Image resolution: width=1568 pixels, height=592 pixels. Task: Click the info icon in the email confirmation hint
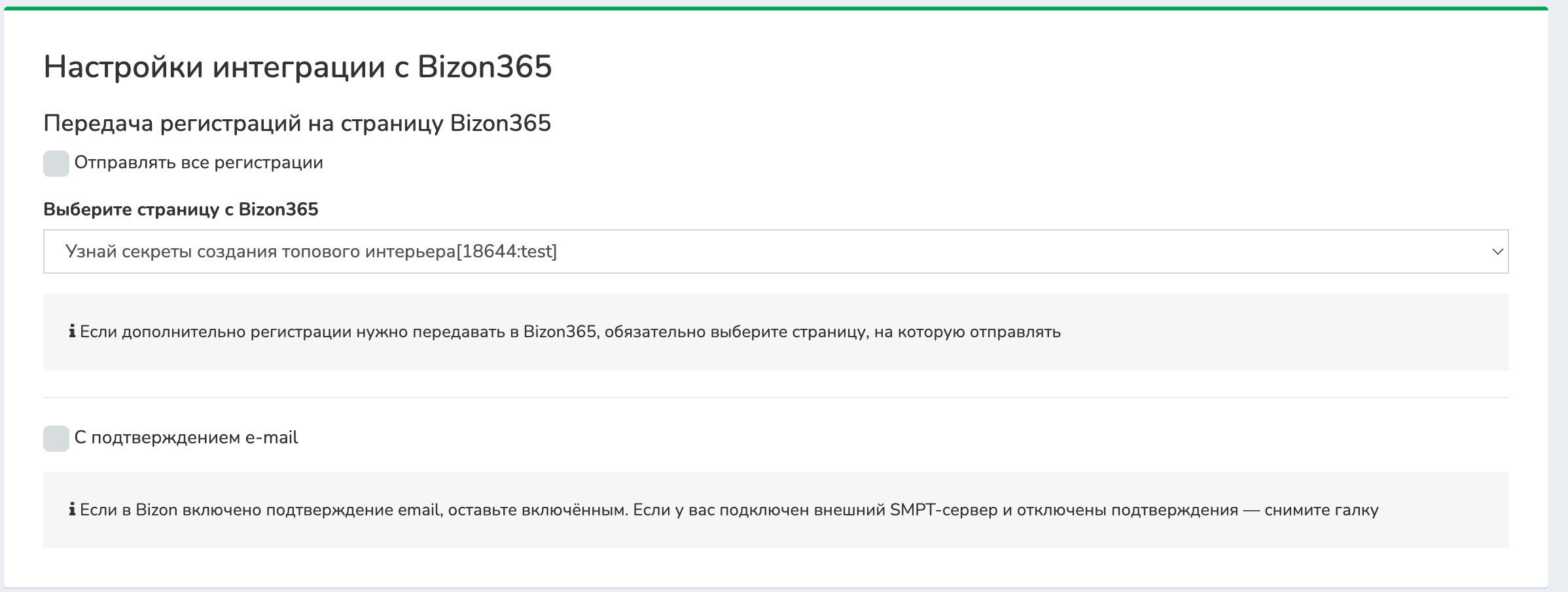[x=72, y=510]
